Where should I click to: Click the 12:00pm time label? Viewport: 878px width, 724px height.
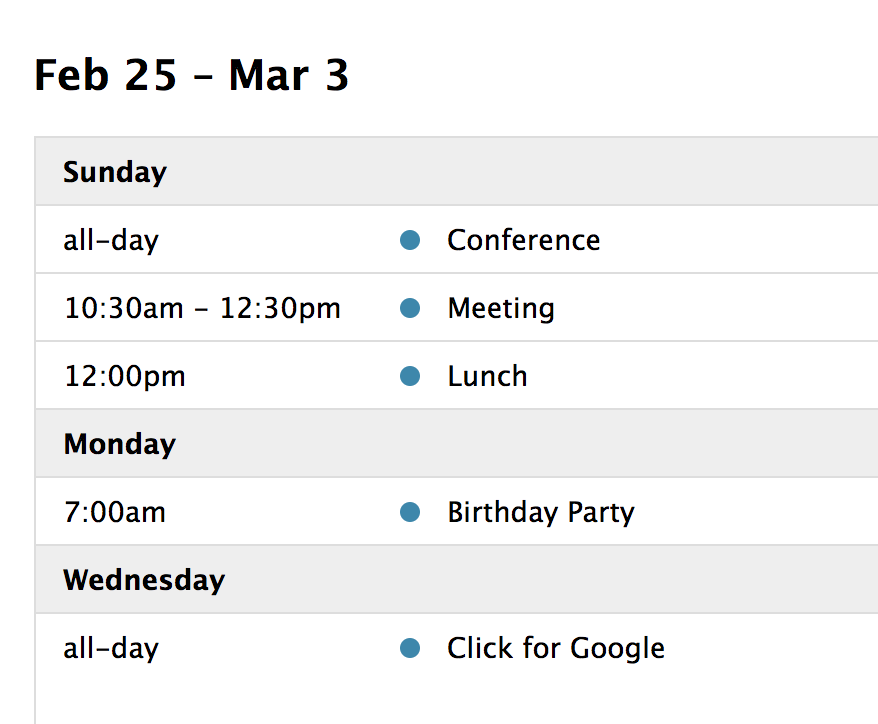[x=124, y=376]
